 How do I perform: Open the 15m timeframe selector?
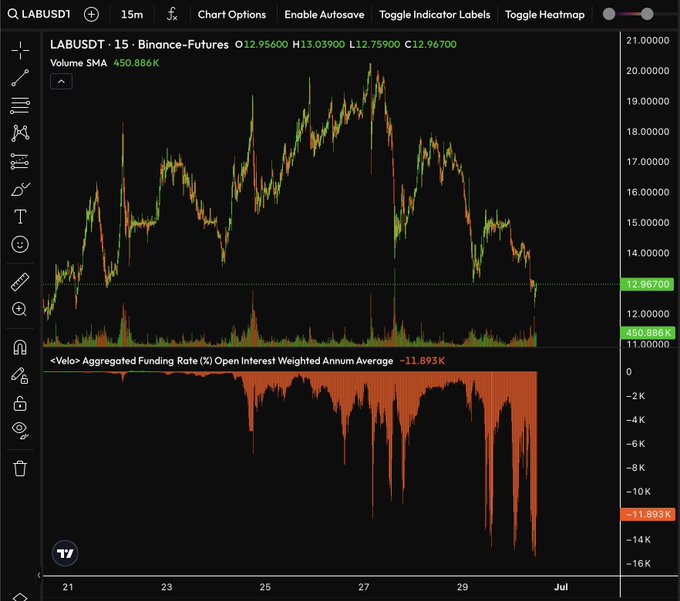[132, 14]
